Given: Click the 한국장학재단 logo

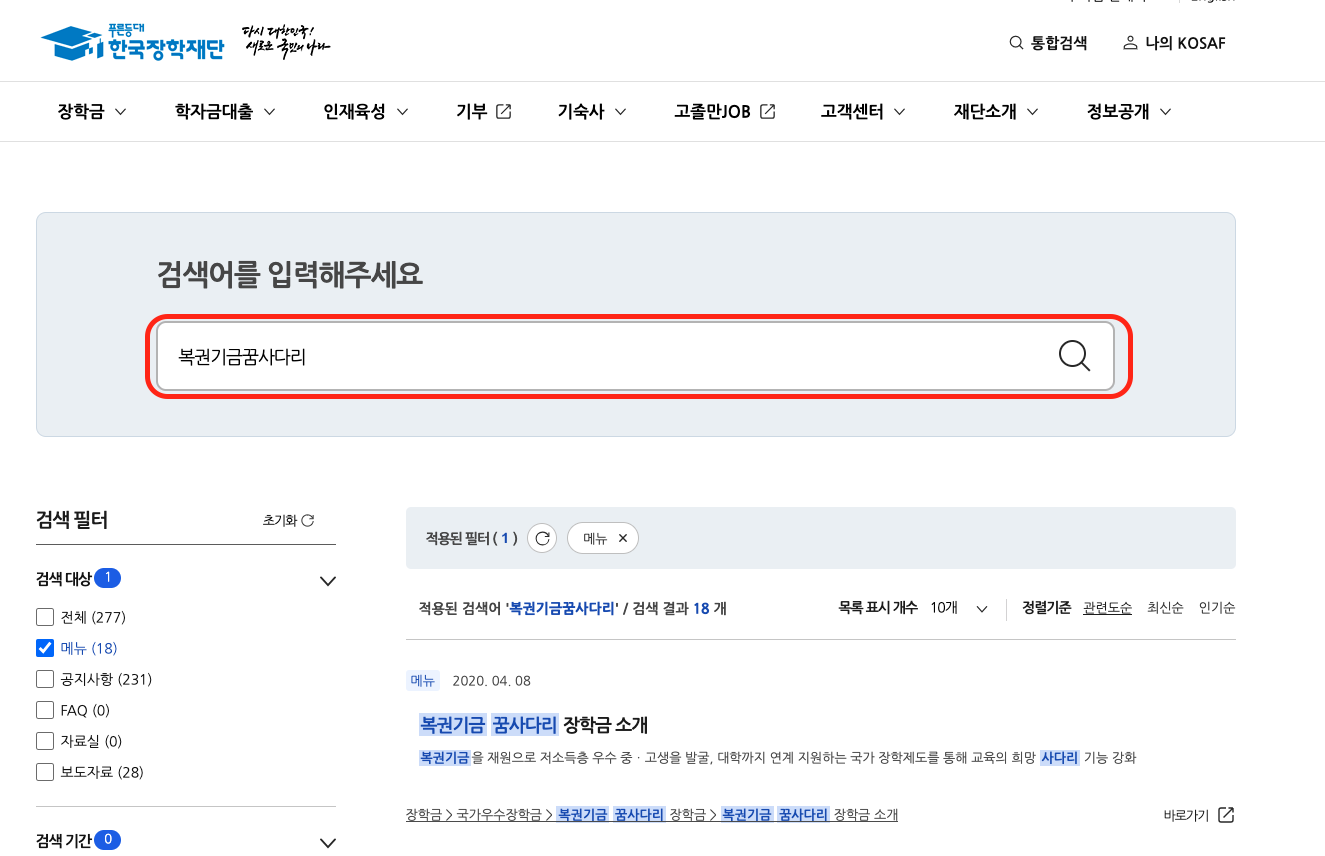Looking at the screenshot, I should pyautogui.click(x=130, y=40).
